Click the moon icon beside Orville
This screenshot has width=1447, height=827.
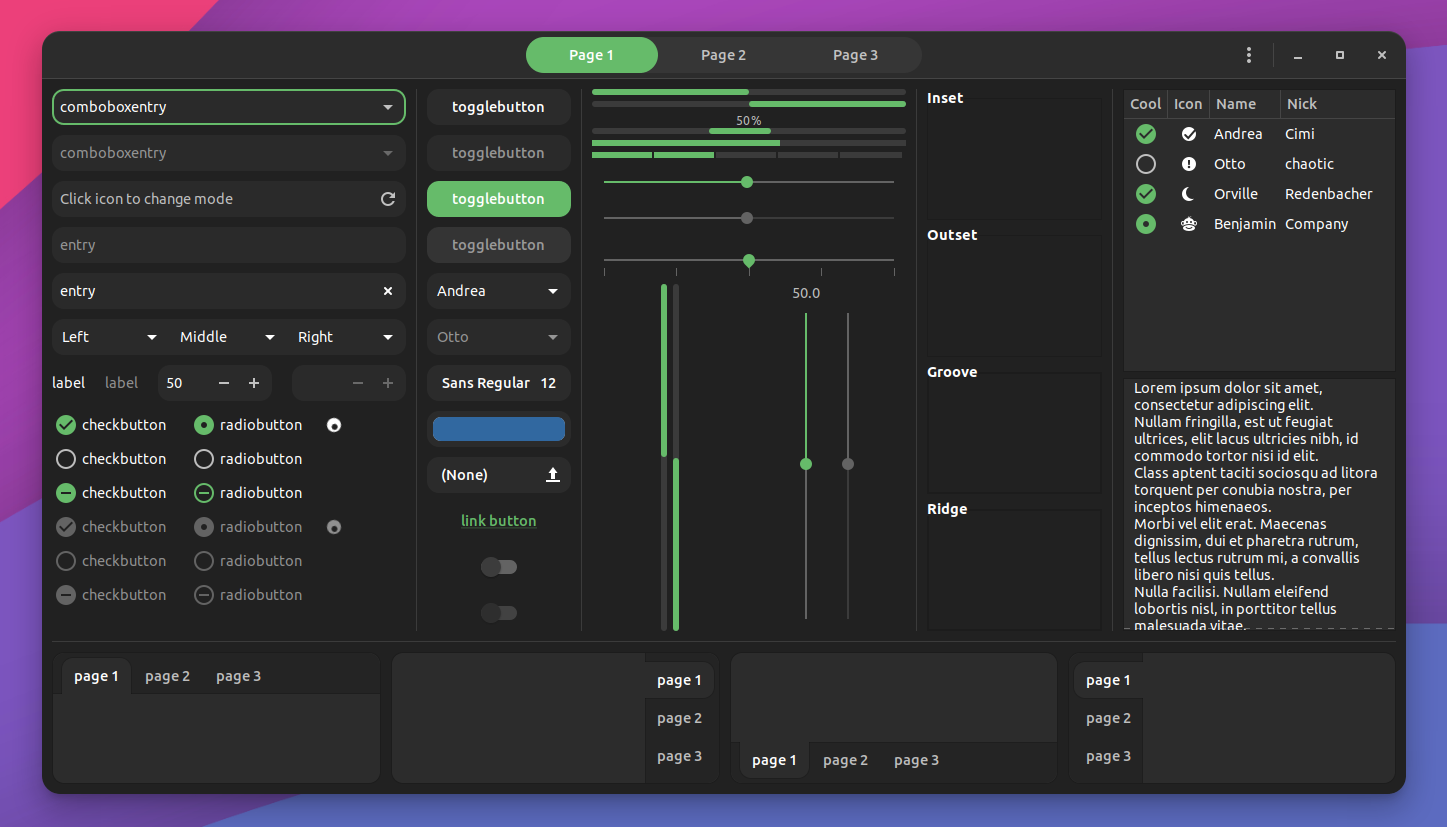click(1189, 193)
